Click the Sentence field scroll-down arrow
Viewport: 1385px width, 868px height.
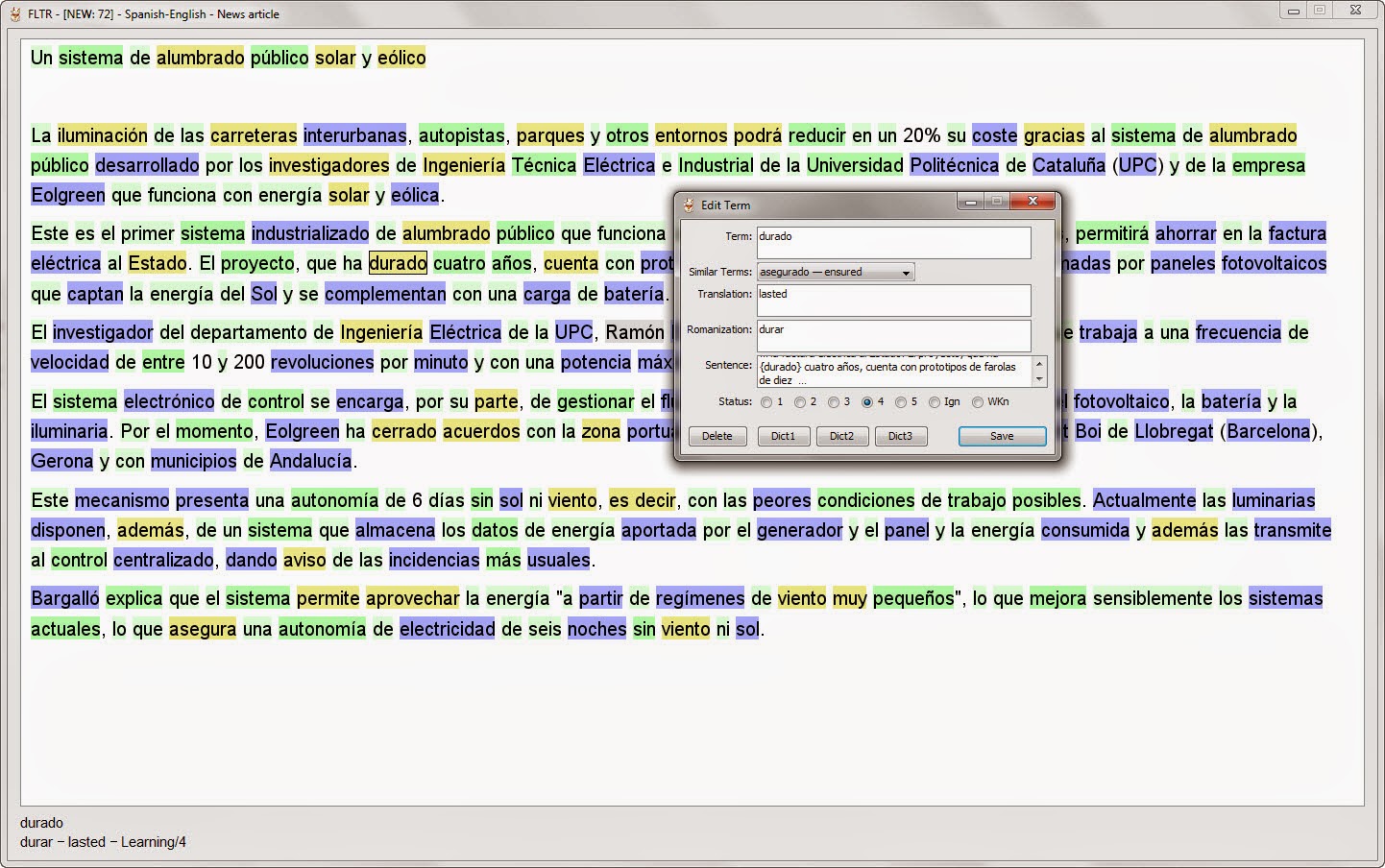[1038, 379]
